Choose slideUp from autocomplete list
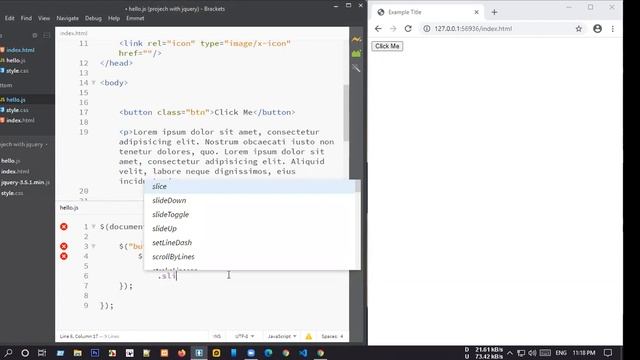This screenshot has width=640, height=360. [250, 229]
